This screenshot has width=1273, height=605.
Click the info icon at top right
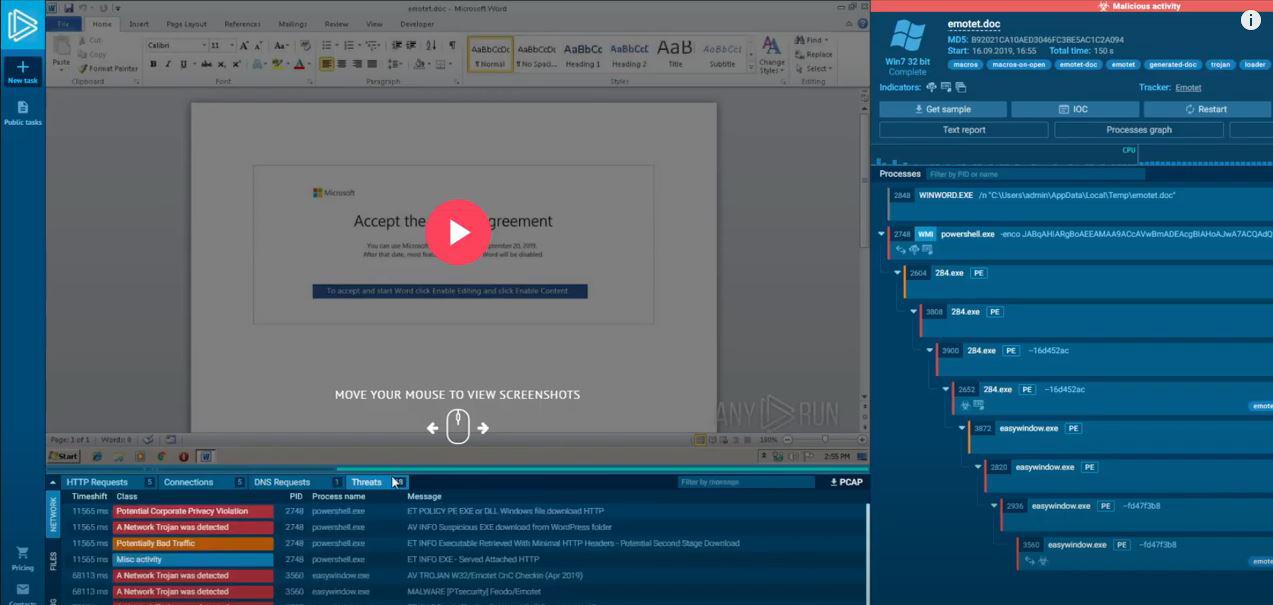click(1251, 20)
